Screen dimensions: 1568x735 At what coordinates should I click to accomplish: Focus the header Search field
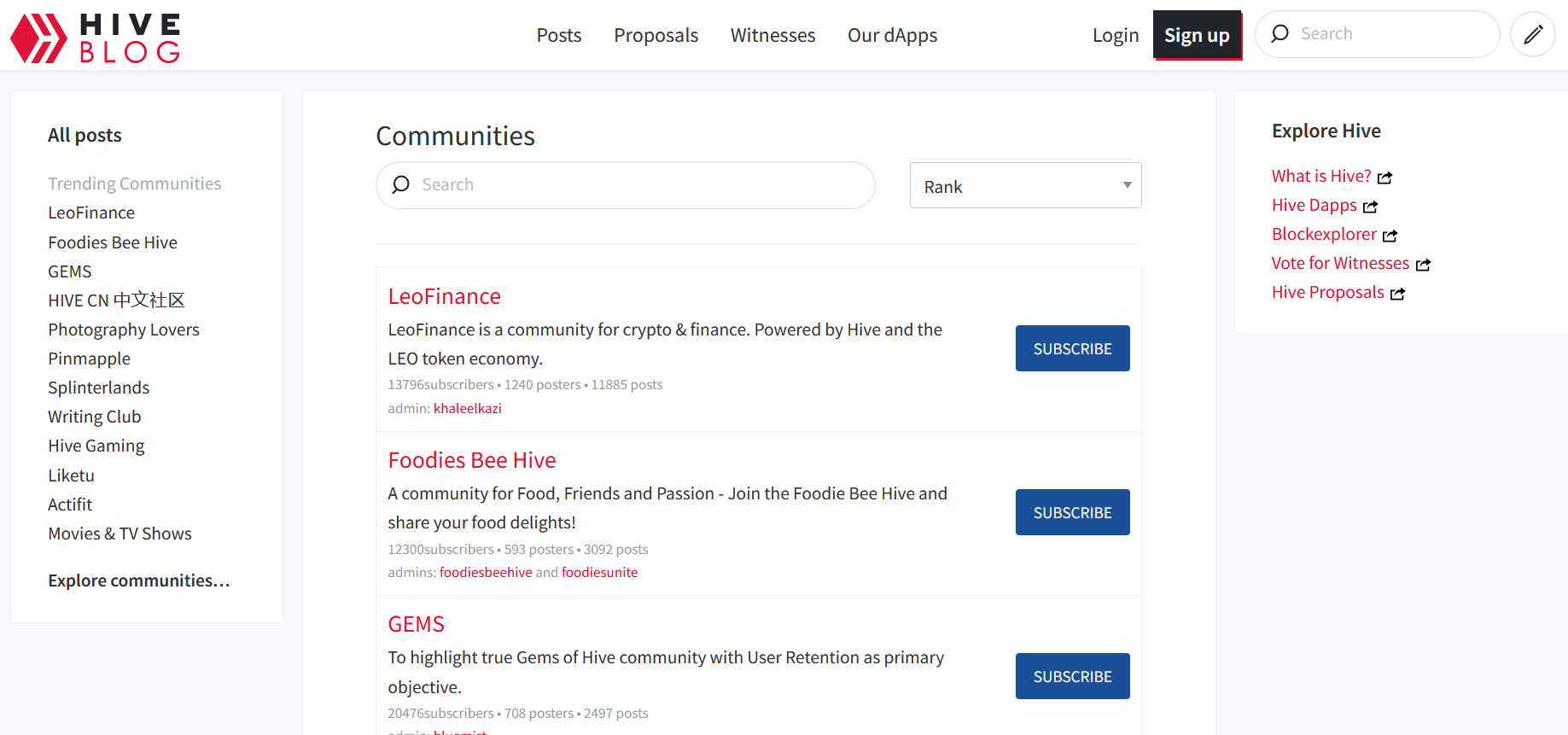point(1377,34)
